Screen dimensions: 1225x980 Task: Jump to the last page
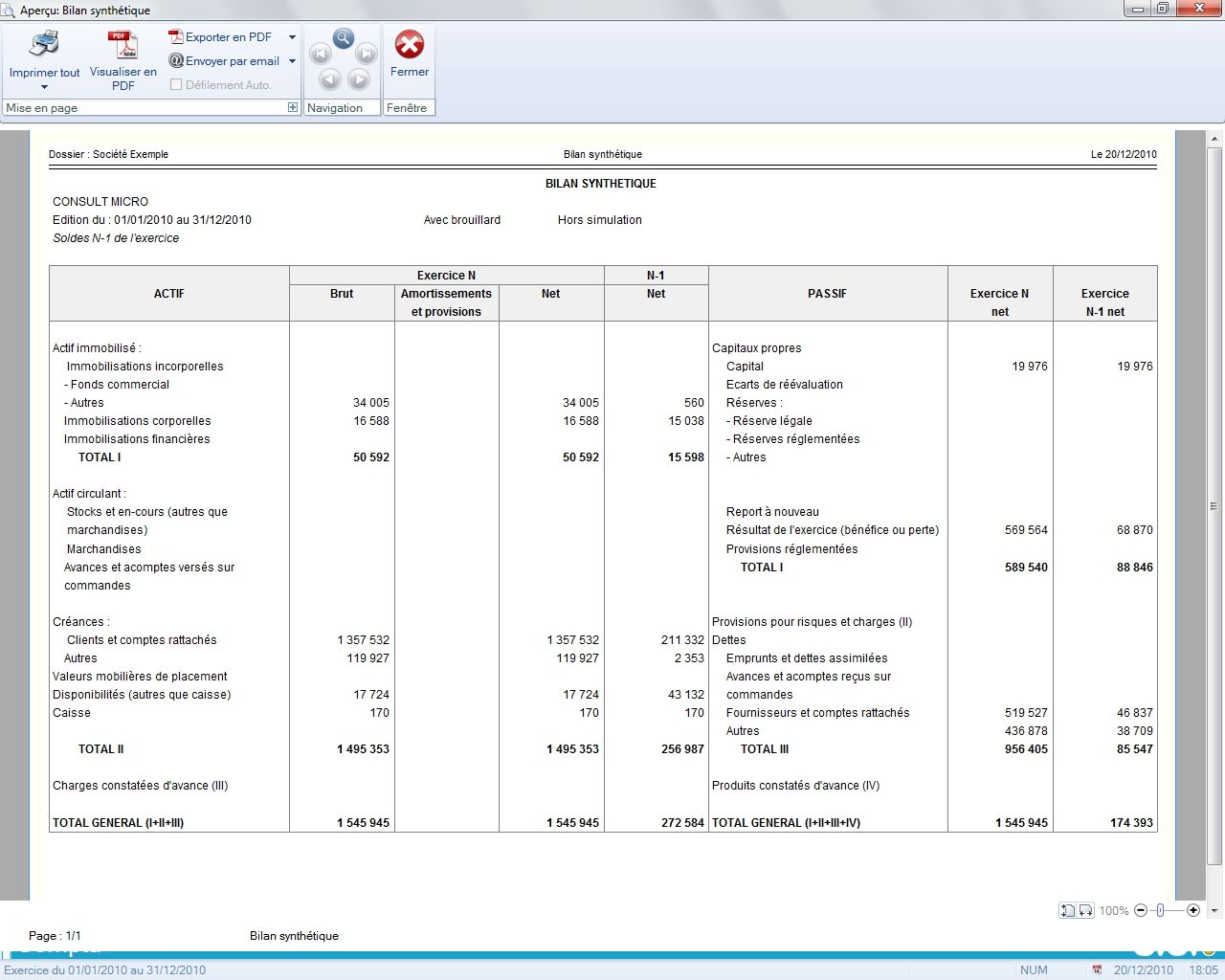click(x=367, y=55)
